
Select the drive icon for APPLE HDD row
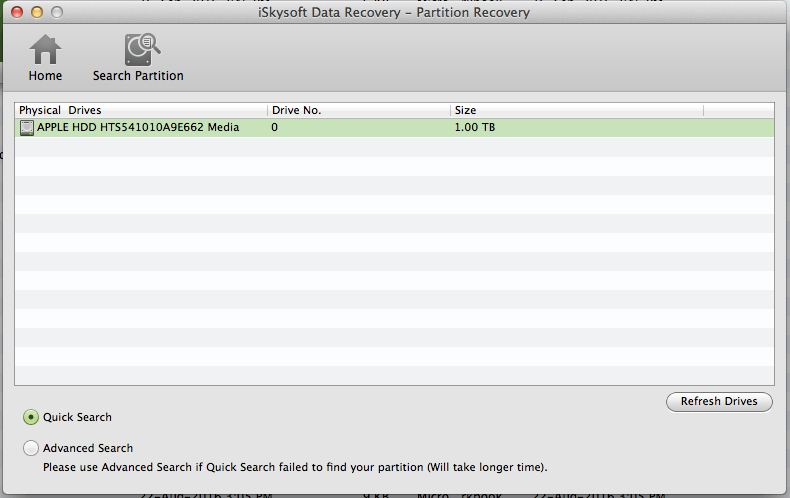[x=27, y=128]
